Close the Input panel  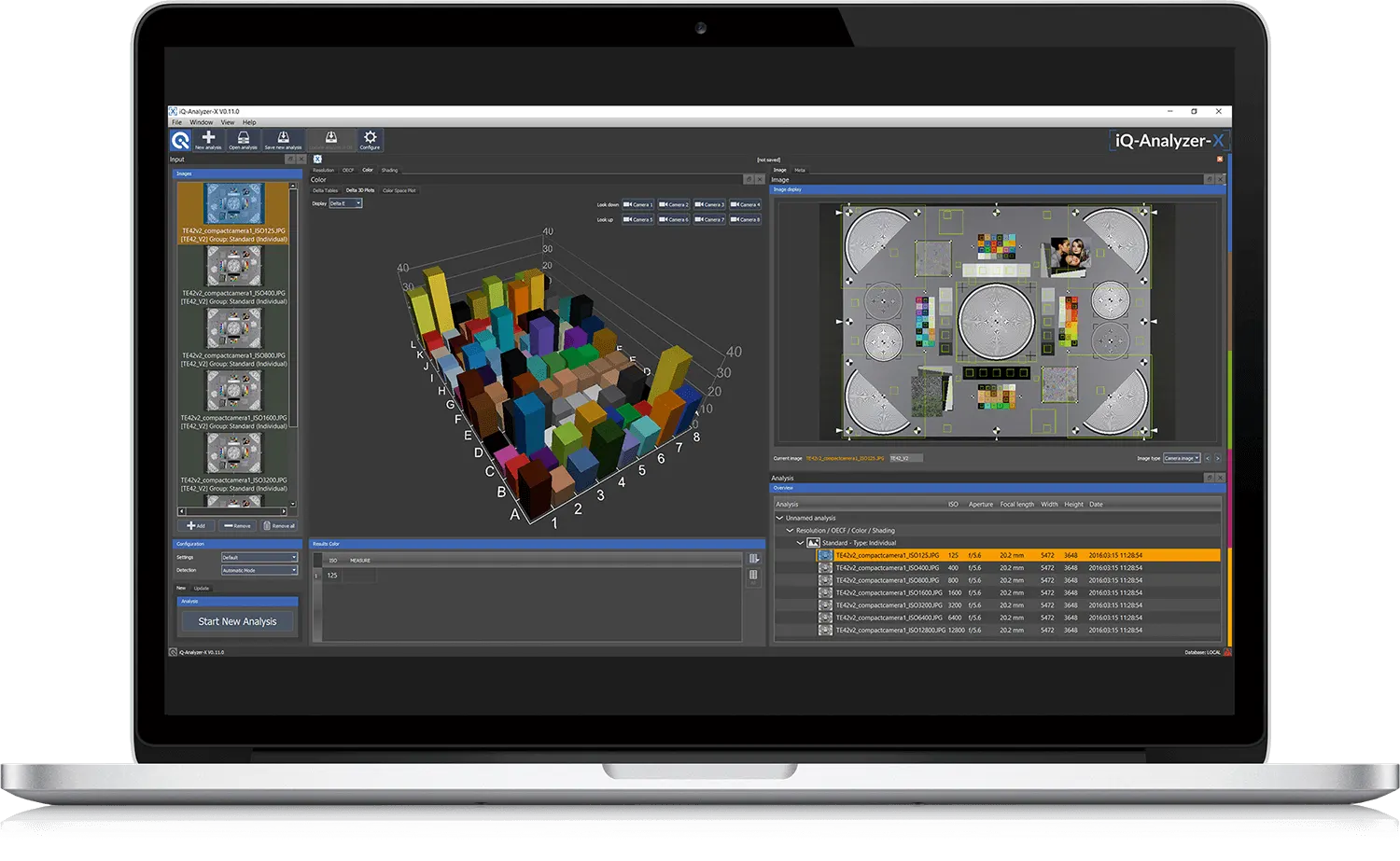click(301, 160)
